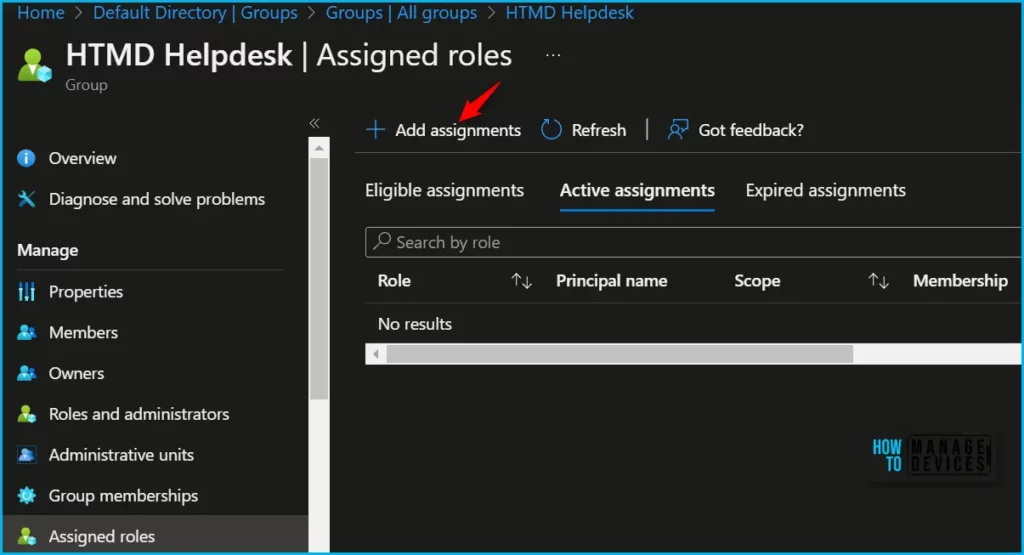Click the HTMD Helpdesk group icon
This screenshot has width=1024, height=555.
(x=34, y=65)
